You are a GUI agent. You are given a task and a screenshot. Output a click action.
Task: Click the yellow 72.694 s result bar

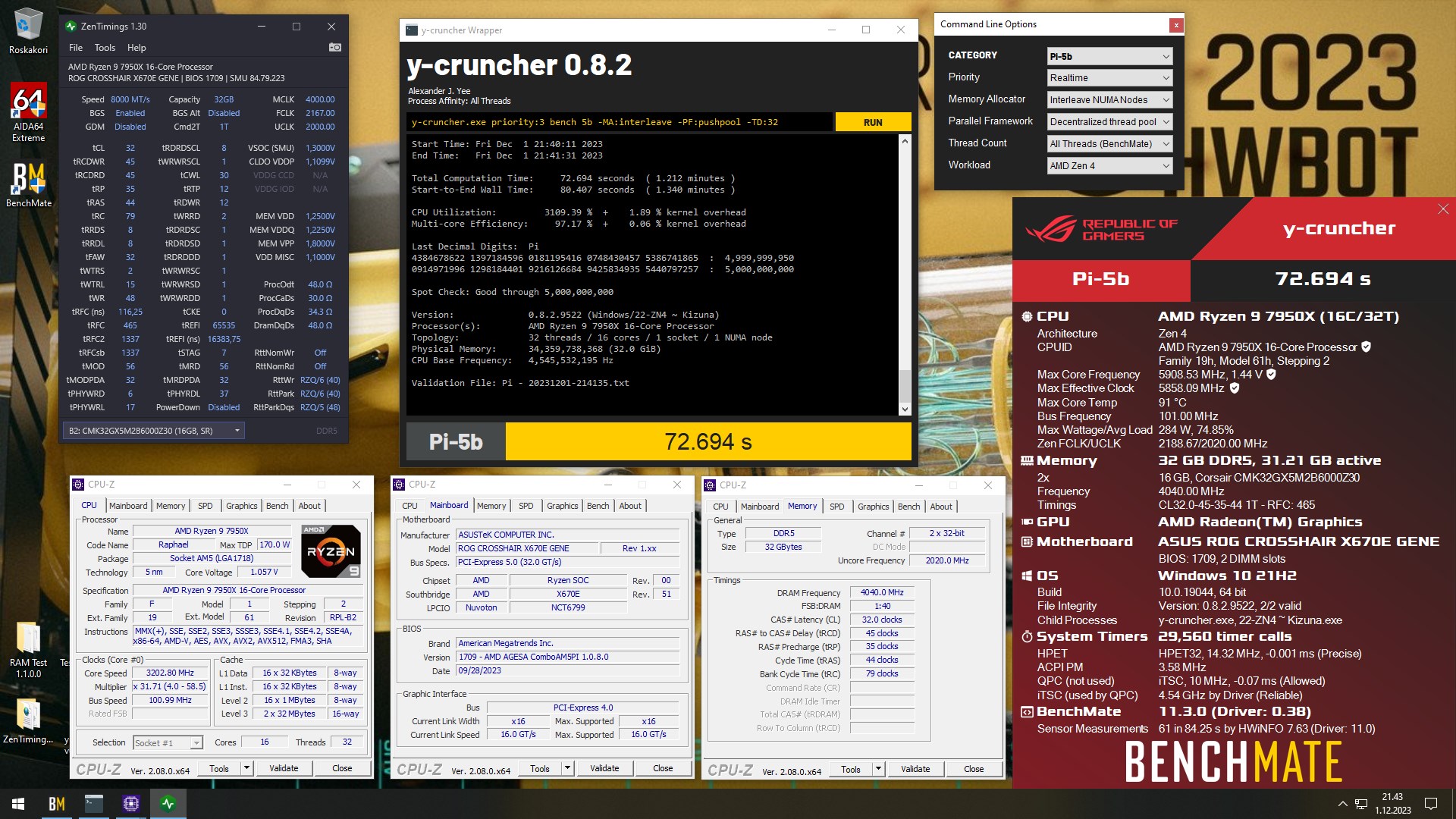tap(708, 441)
